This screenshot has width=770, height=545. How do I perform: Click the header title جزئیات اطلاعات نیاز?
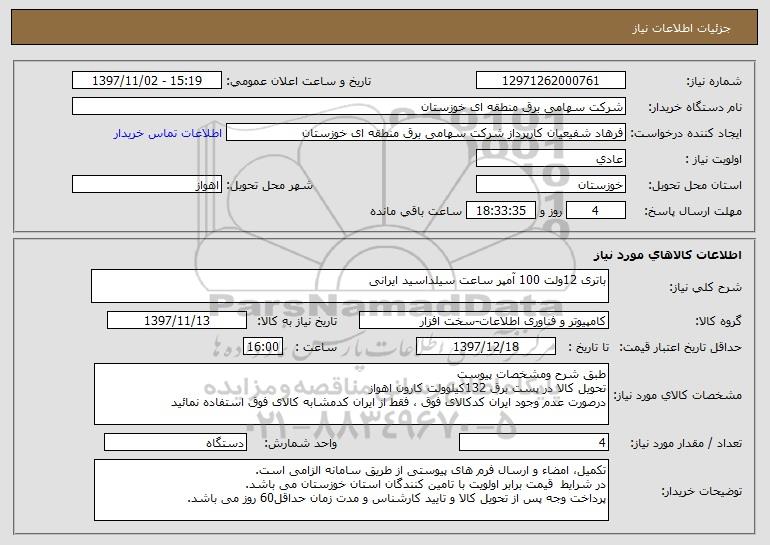[x=681, y=28]
